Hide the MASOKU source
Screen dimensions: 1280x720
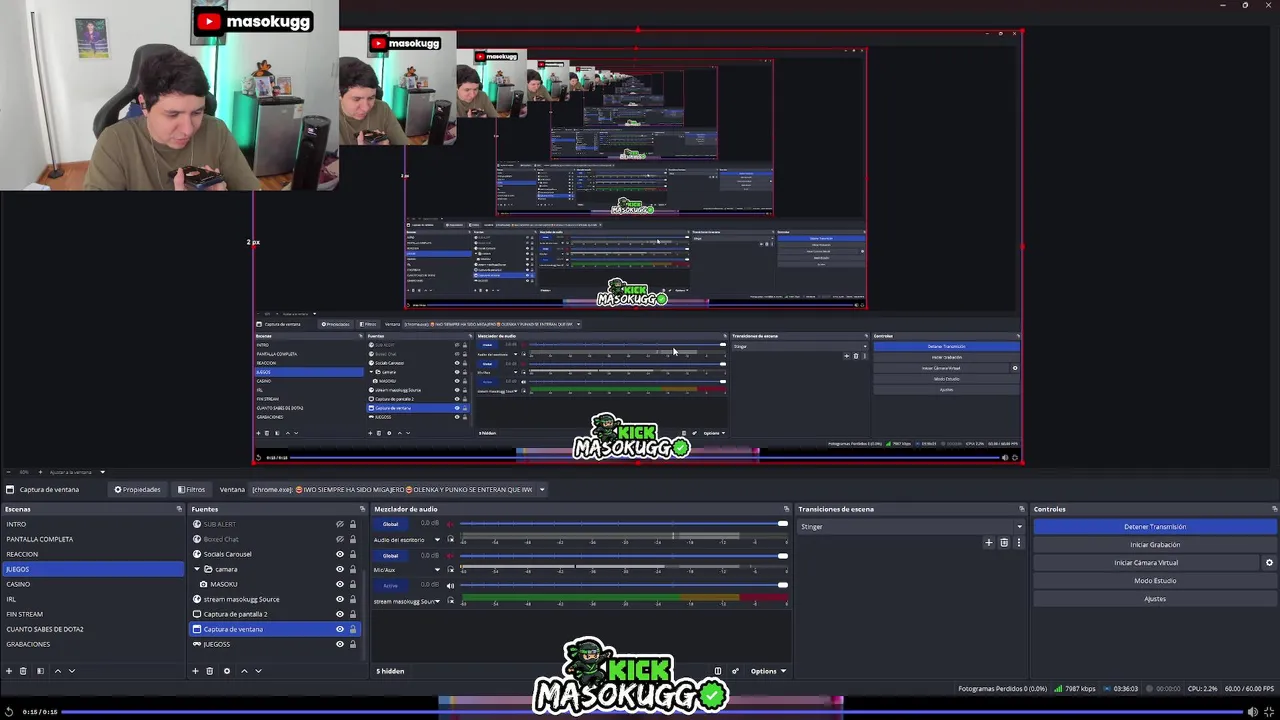pos(340,584)
